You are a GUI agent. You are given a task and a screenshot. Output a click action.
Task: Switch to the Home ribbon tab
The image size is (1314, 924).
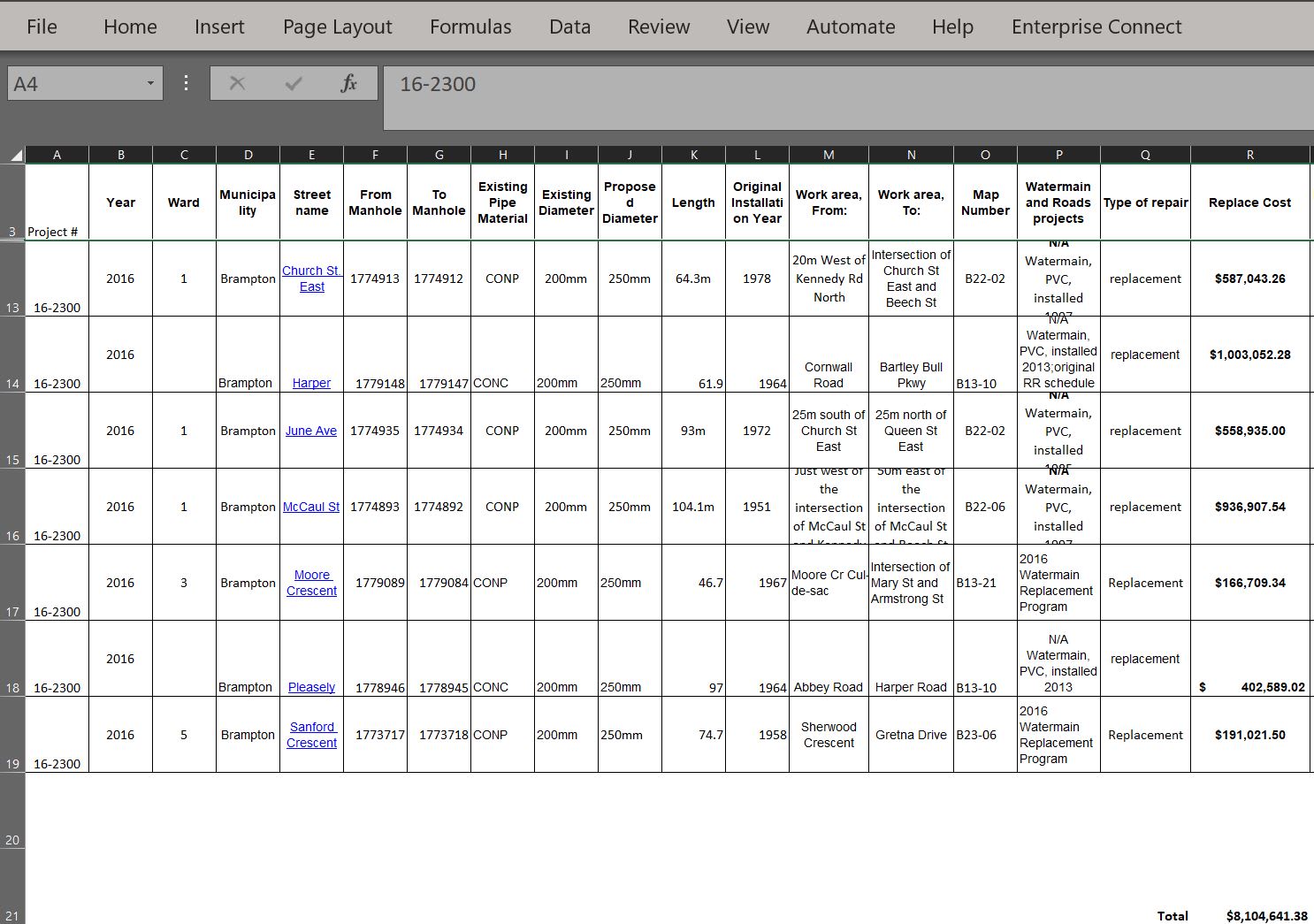(130, 27)
